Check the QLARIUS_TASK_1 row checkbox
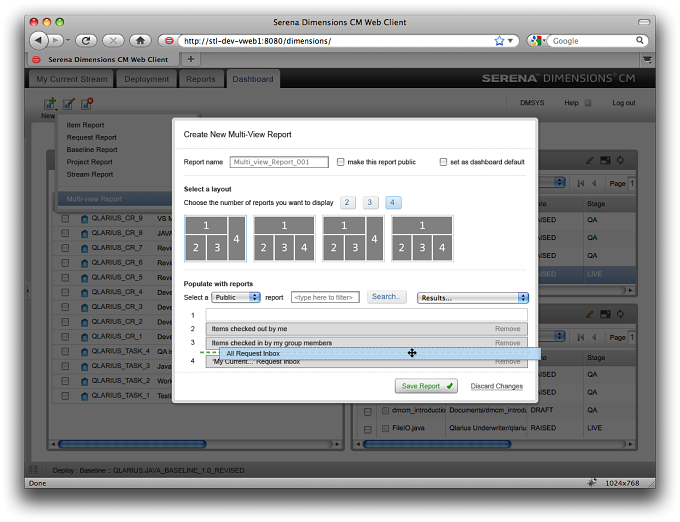Viewport: 680px width, 522px height. [x=65, y=396]
